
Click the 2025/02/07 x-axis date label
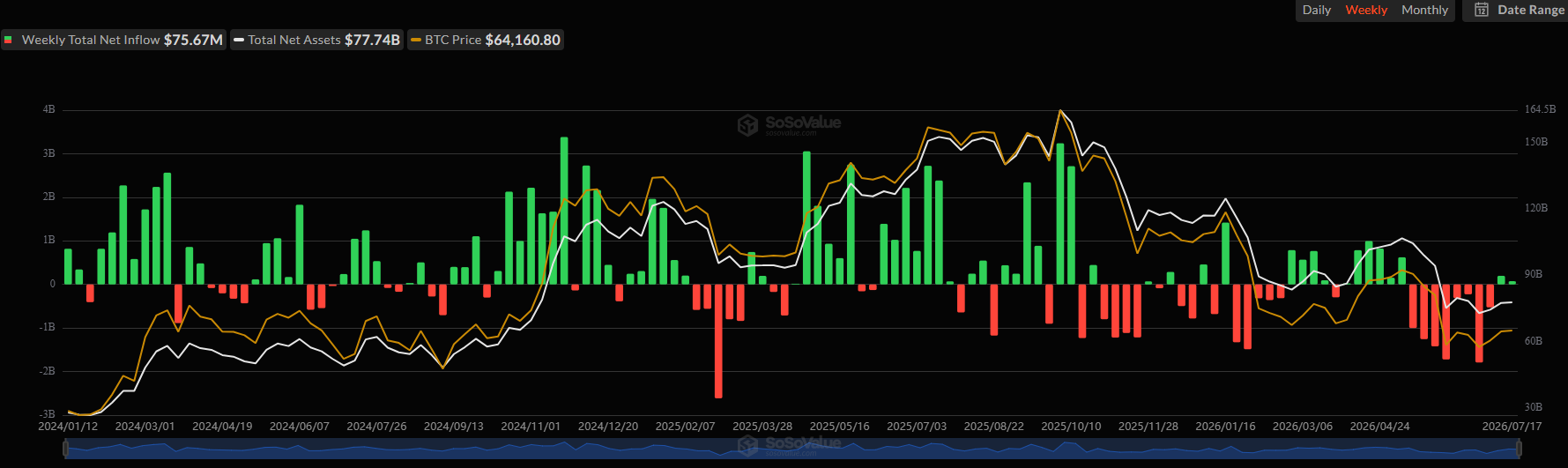pyautogui.click(x=685, y=427)
